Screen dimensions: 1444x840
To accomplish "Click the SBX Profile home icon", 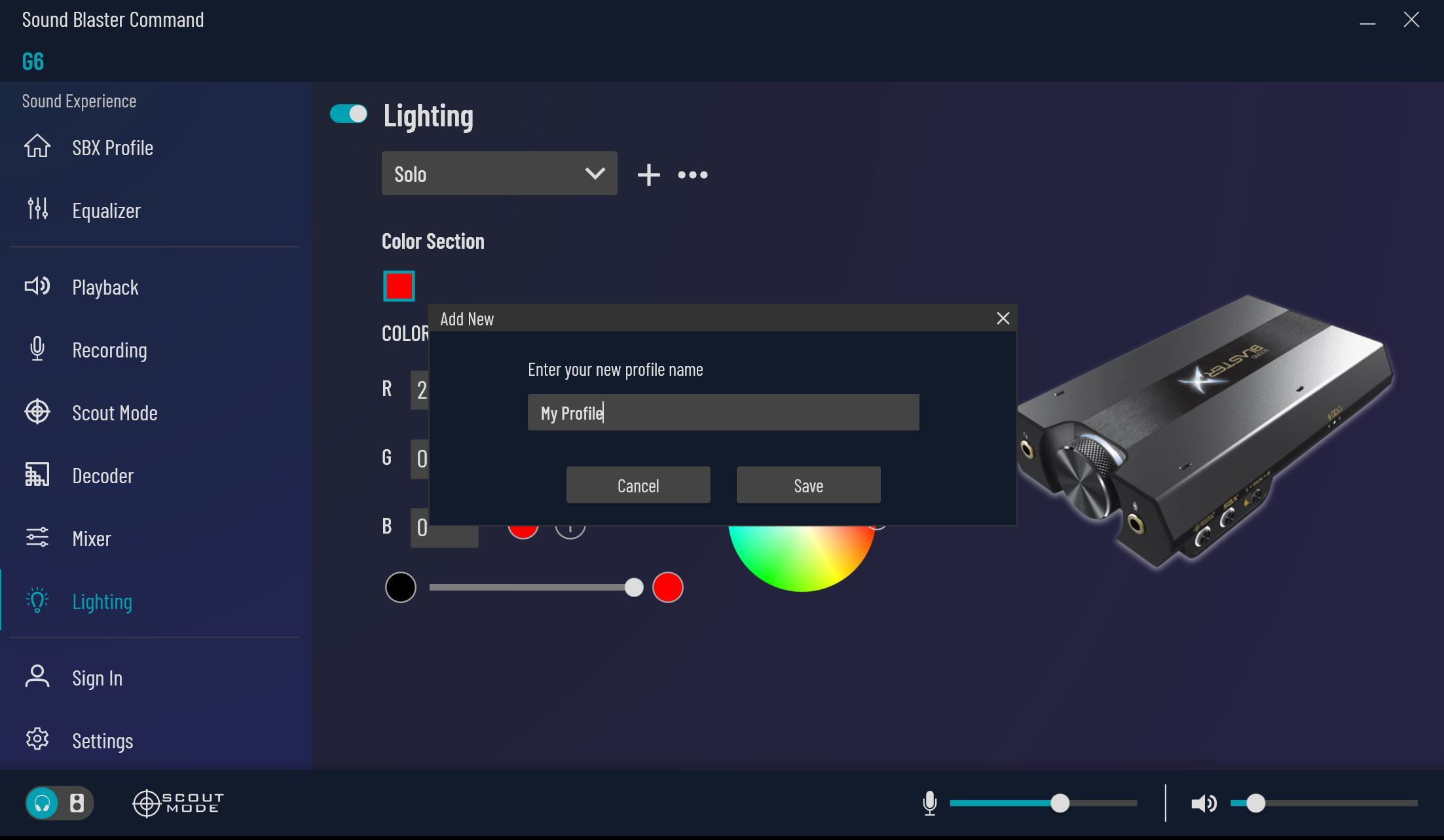I will click(37, 146).
